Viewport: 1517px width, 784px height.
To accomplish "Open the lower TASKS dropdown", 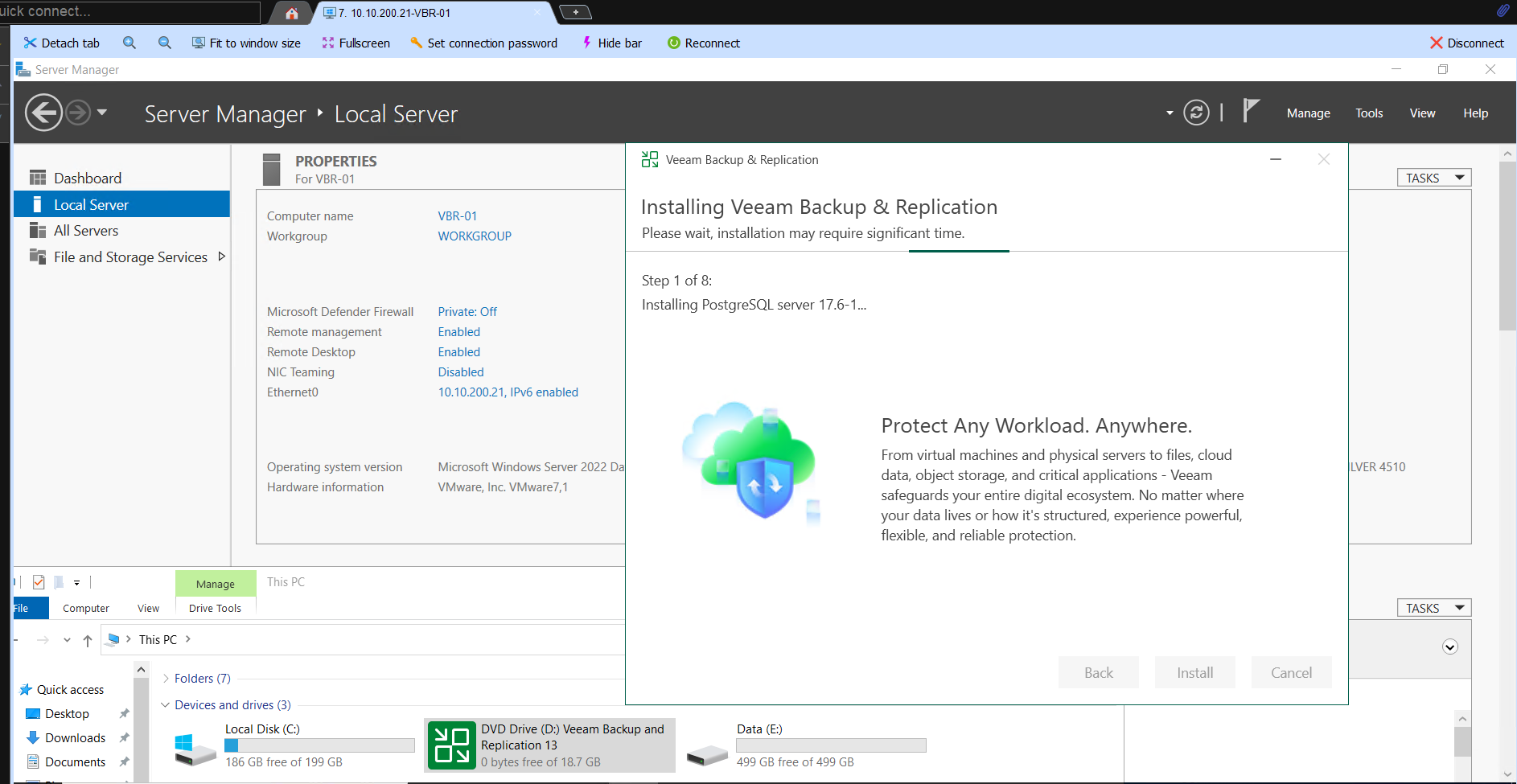I will coord(1434,608).
